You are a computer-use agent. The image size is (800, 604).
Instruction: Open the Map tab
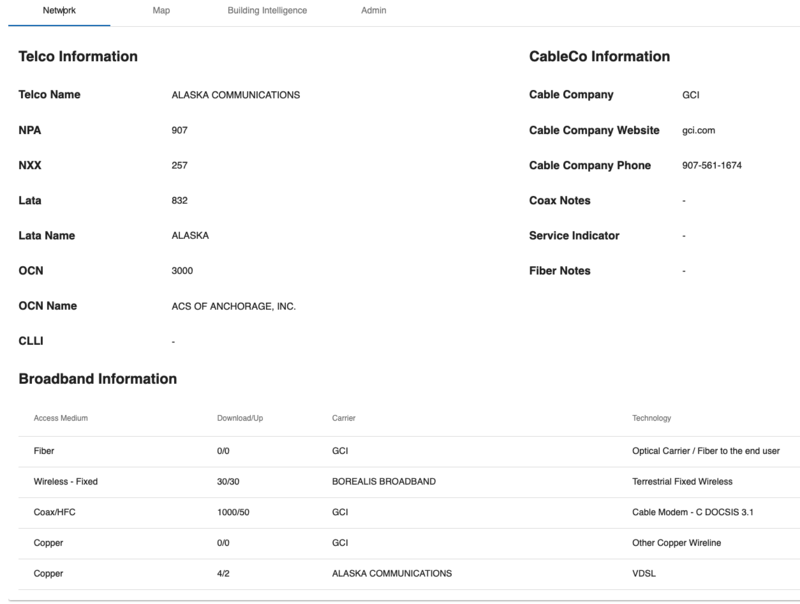point(161,11)
